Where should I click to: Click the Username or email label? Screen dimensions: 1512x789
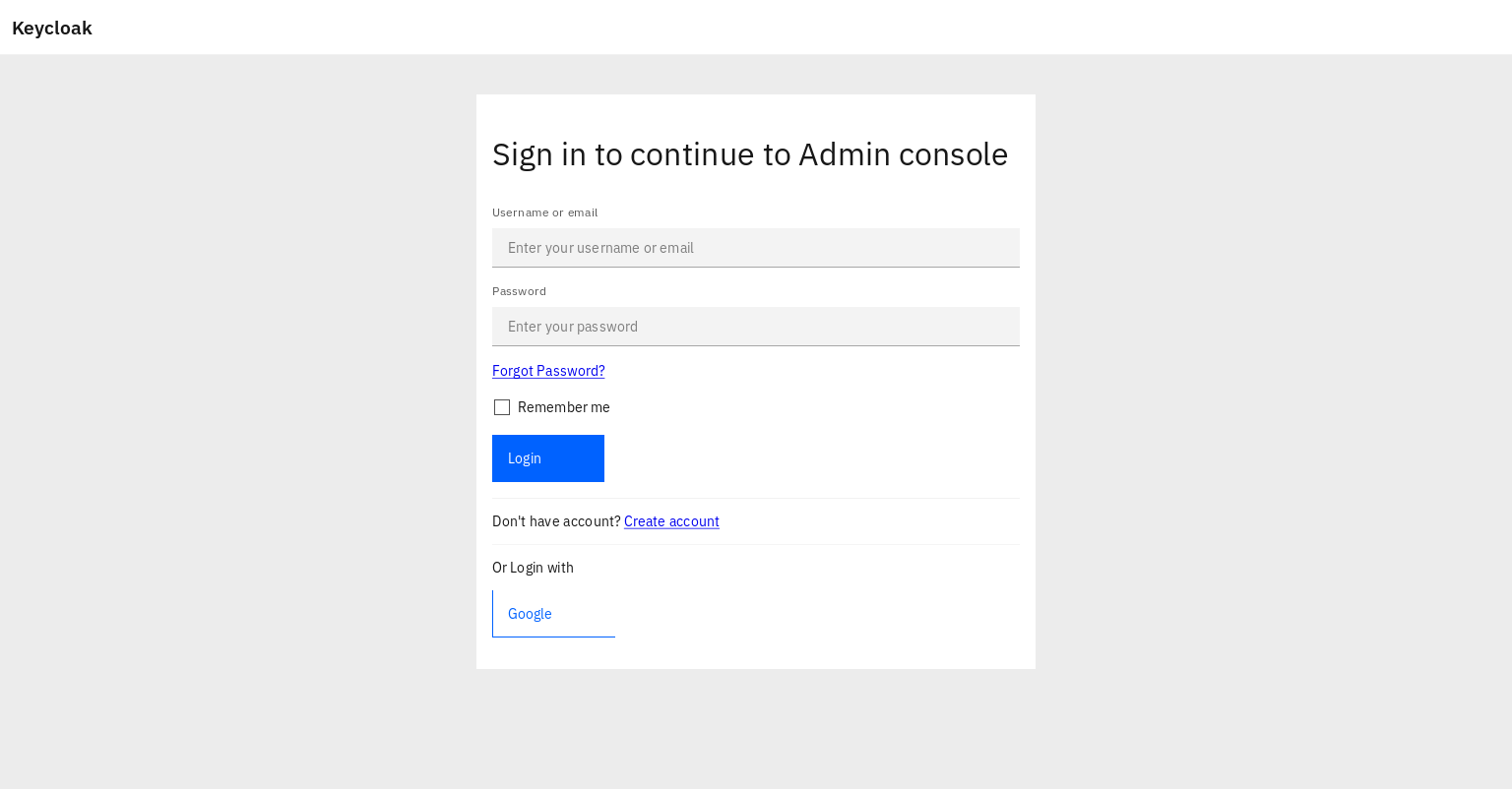[544, 212]
